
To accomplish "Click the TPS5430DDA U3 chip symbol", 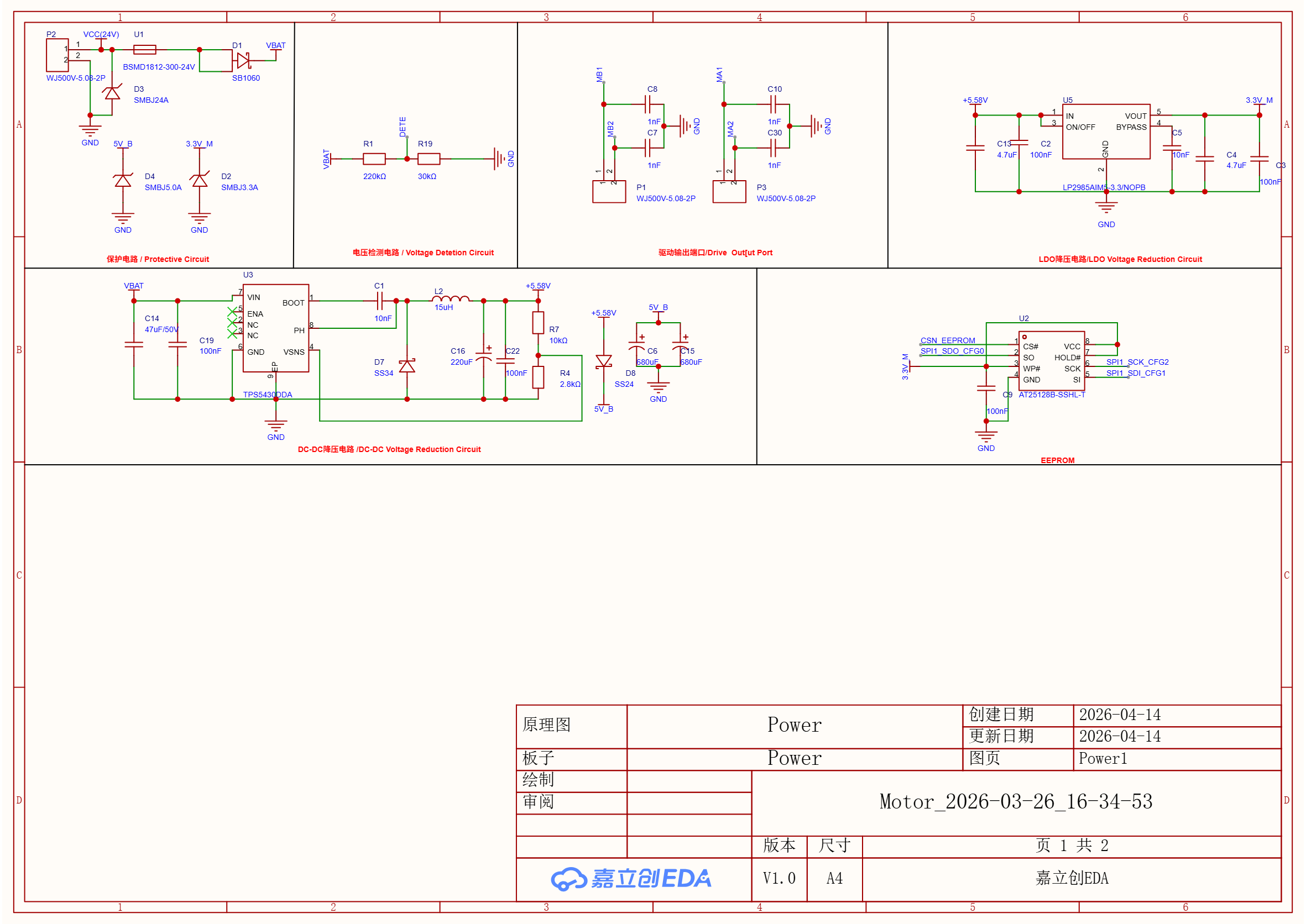I will tap(275, 328).
